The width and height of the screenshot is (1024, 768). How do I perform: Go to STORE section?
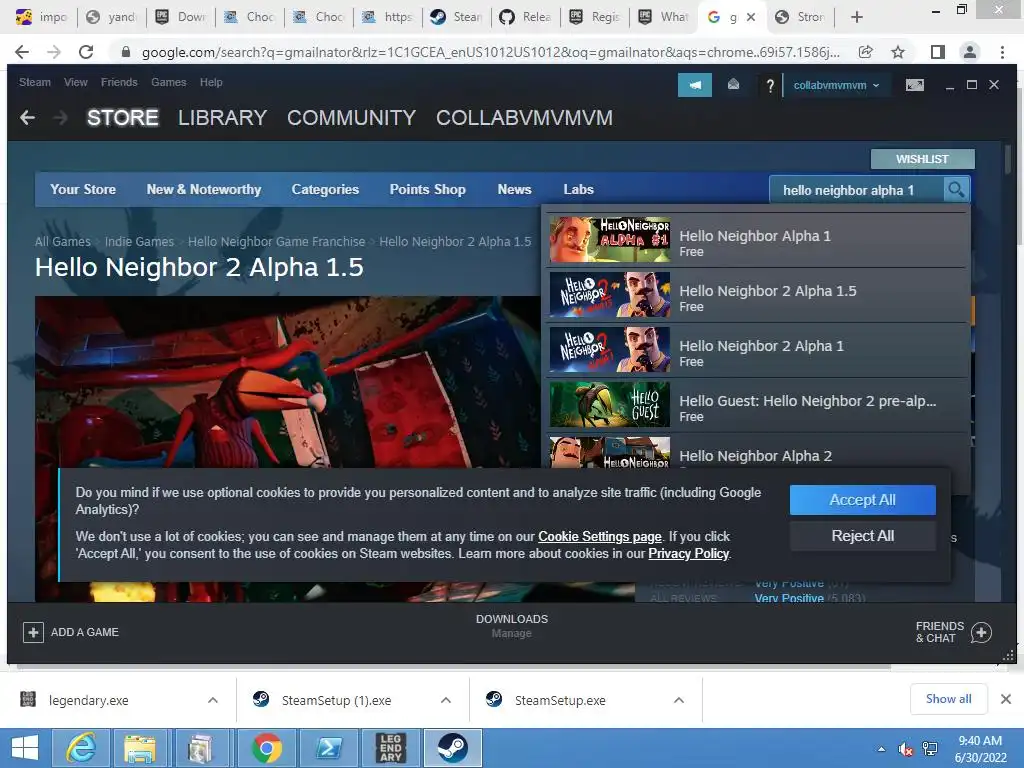tap(123, 118)
